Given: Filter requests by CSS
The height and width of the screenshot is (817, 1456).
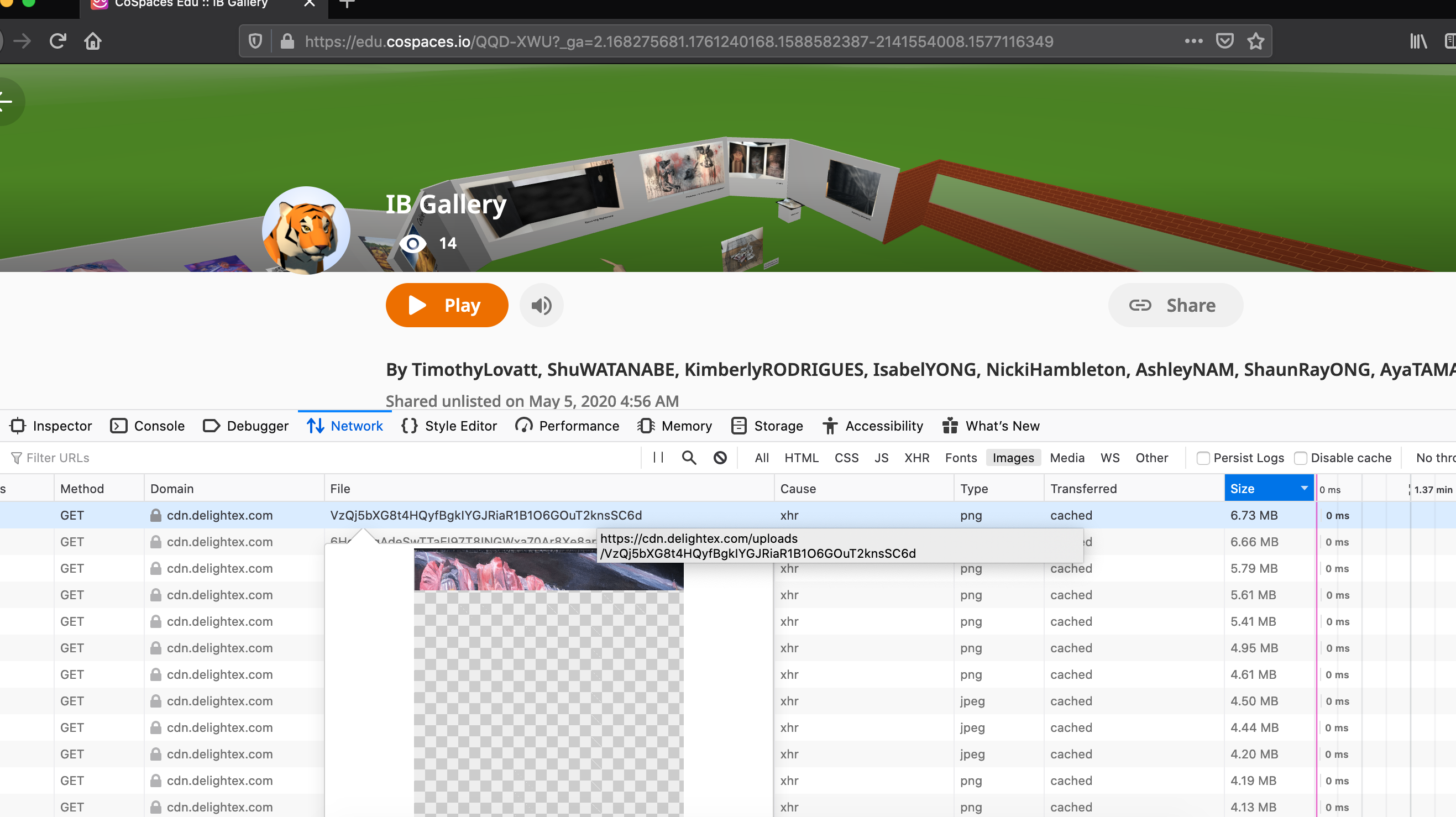Looking at the screenshot, I should click(846, 457).
